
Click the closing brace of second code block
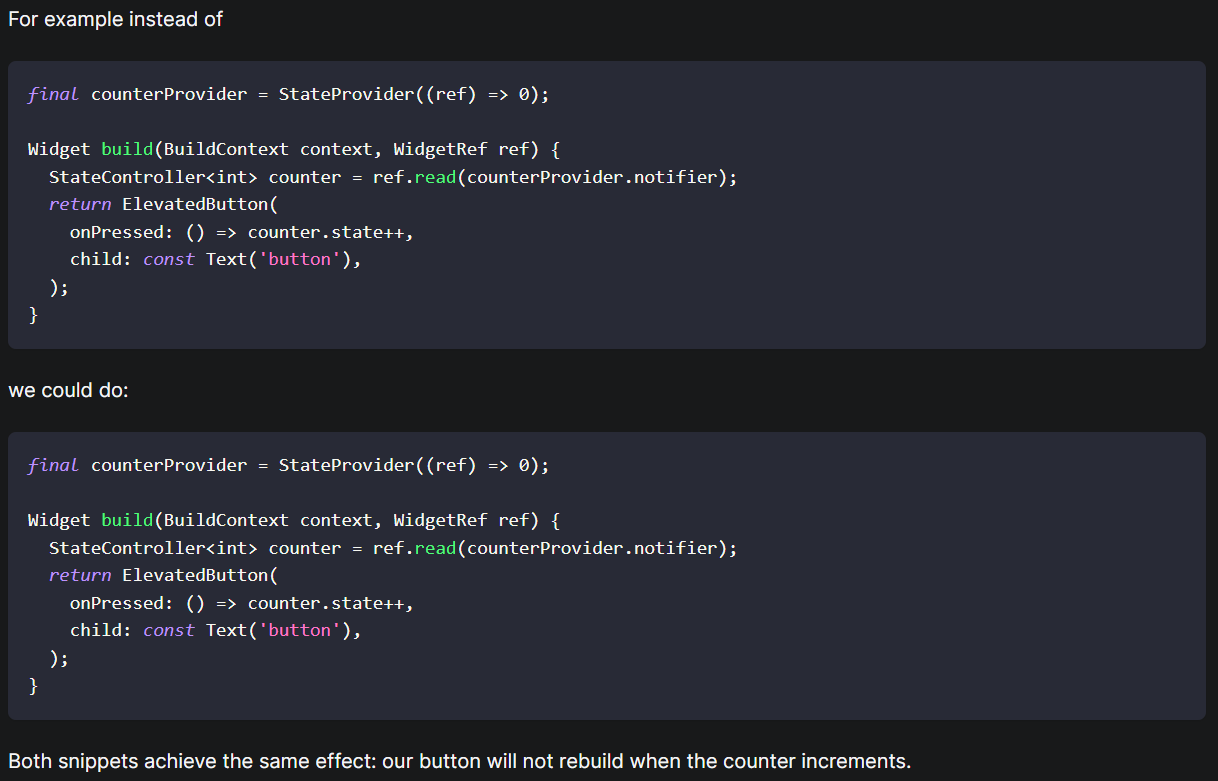pyautogui.click(x=34, y=686)
